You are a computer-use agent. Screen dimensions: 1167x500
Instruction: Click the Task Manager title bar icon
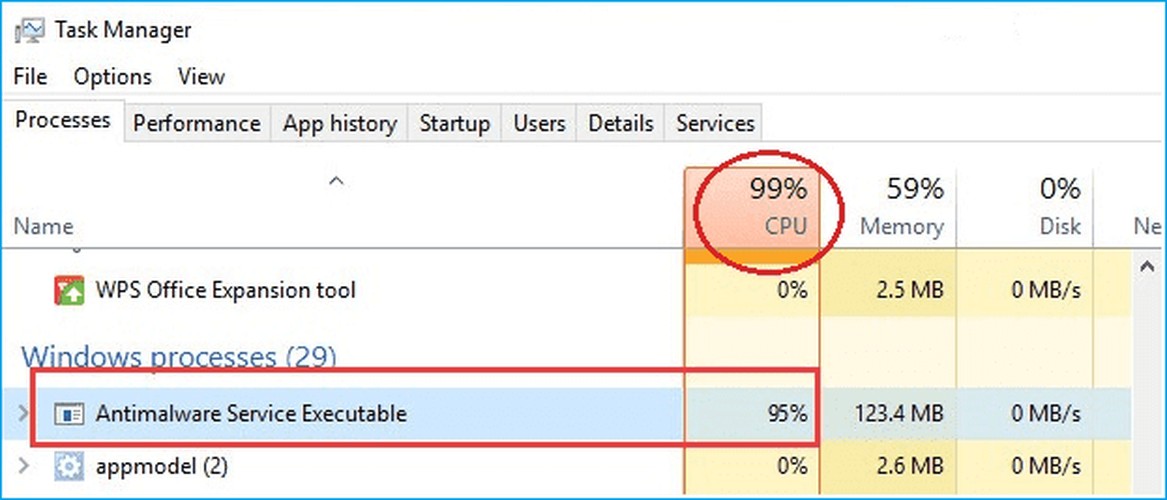[x=29, y=31]
